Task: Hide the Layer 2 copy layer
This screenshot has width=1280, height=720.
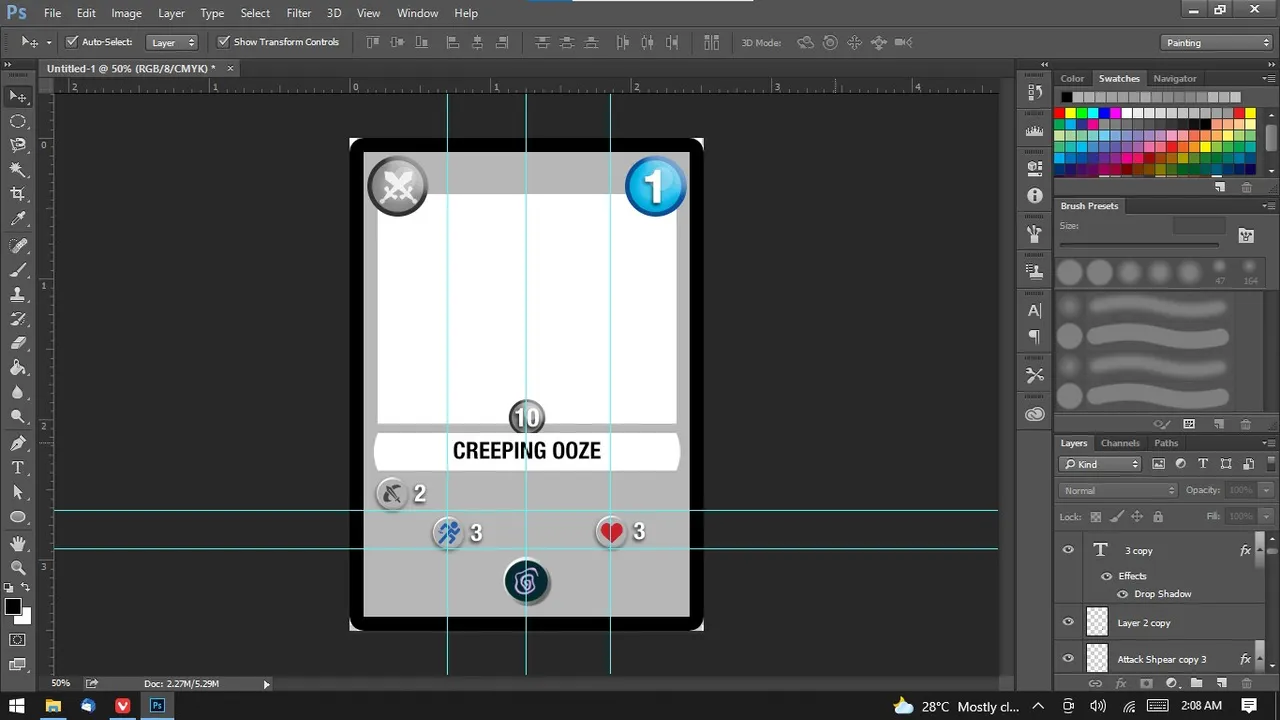Action: 1068,622
